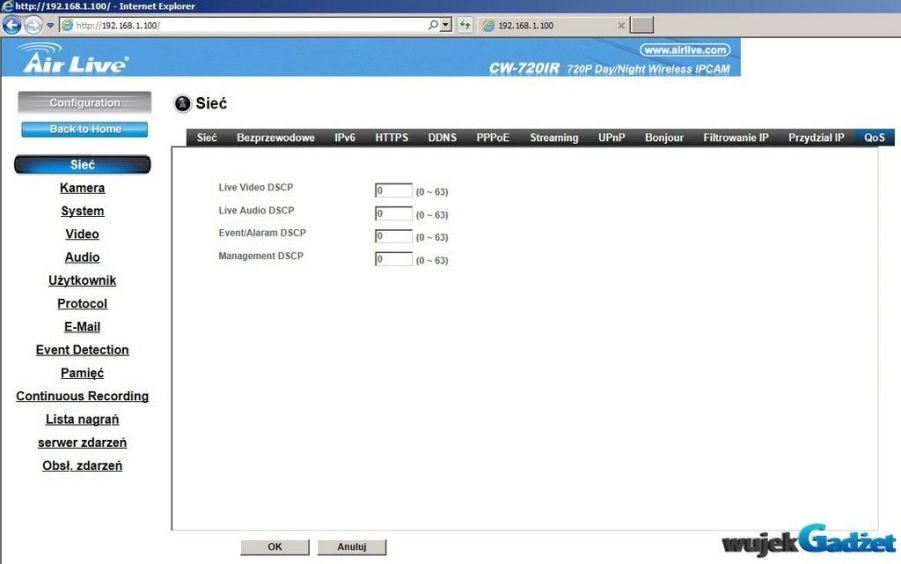The width and height of the screenshot is (901, 564).
Task: Go Back to Home
Action: [85, 129]
